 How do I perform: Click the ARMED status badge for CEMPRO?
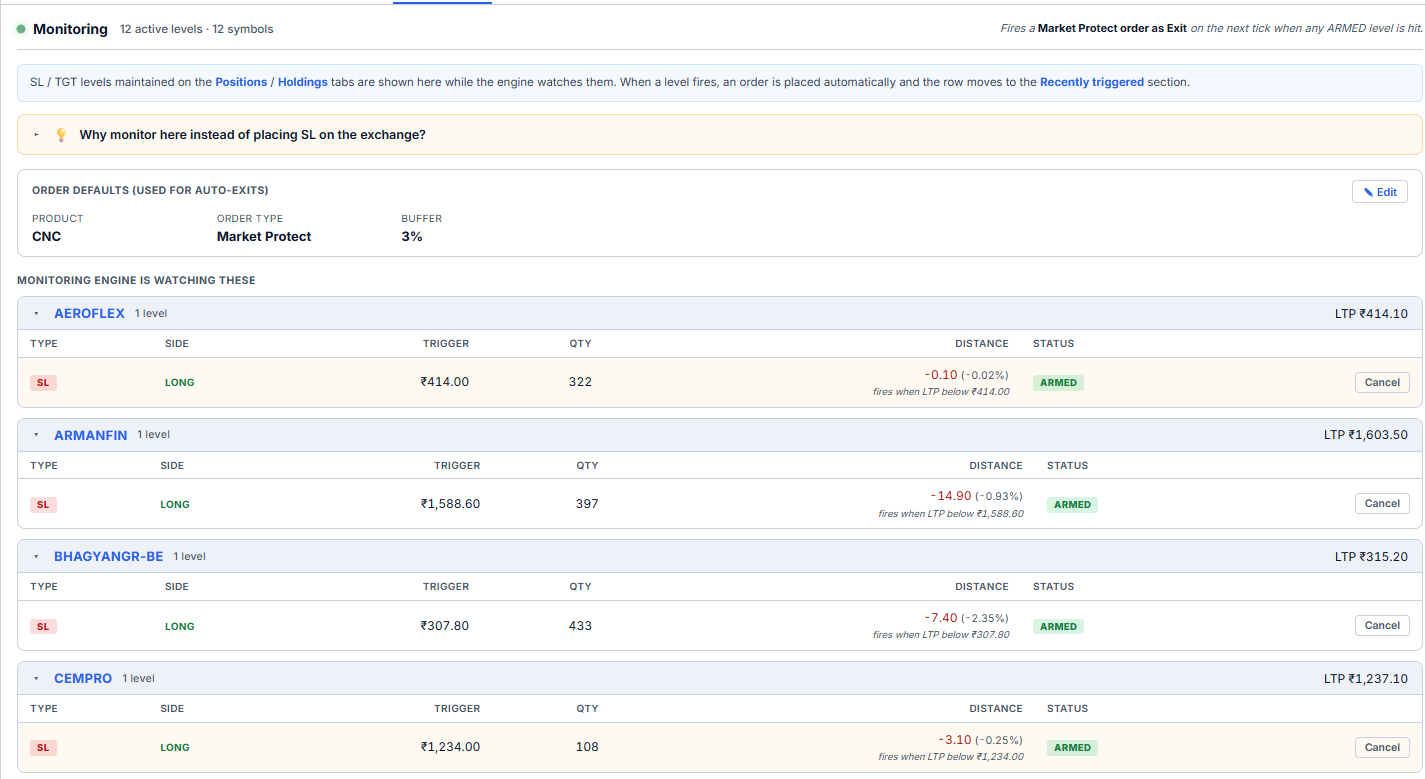tap(1072, 748)
